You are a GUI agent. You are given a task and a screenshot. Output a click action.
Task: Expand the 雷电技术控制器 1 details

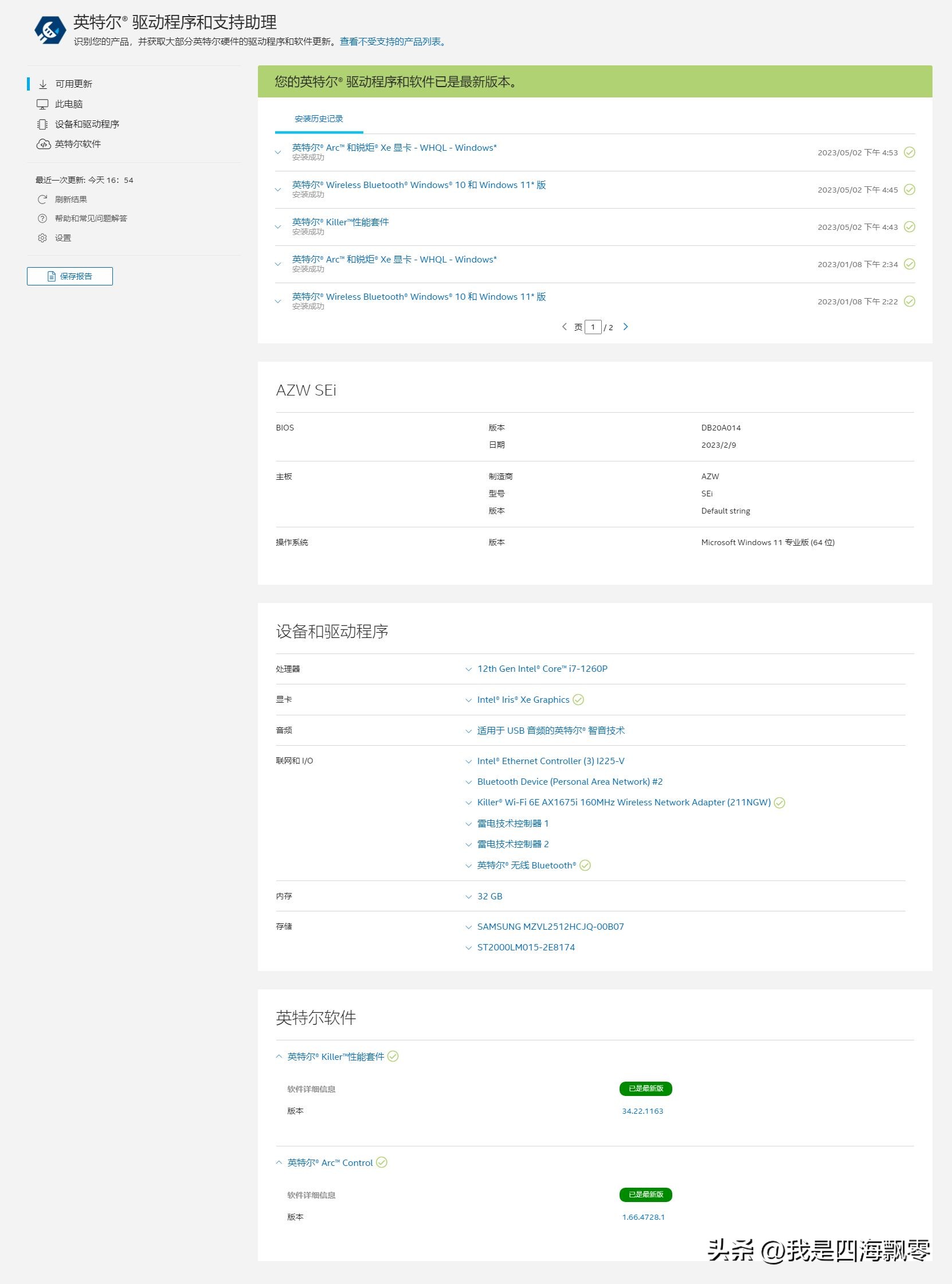[468, 824]
